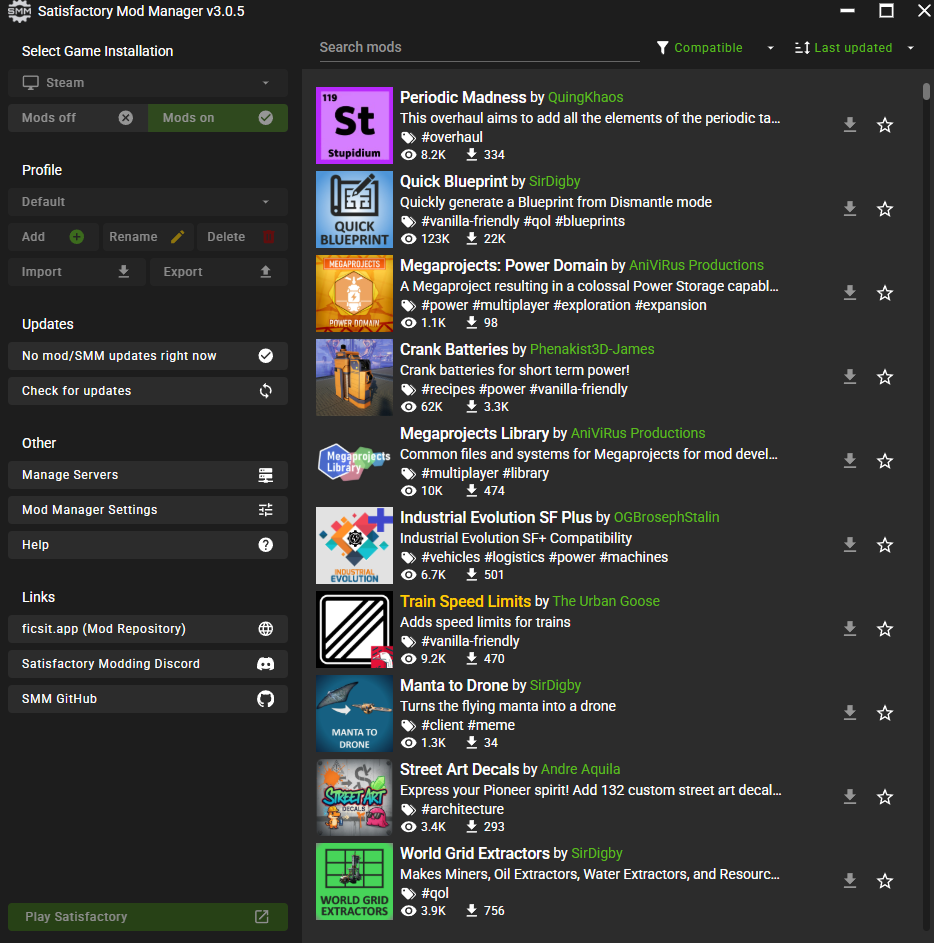Star the Quick Blueprint mod
Image resolution: width=934 pixels, height=943 pixels.
pos(885,209)
